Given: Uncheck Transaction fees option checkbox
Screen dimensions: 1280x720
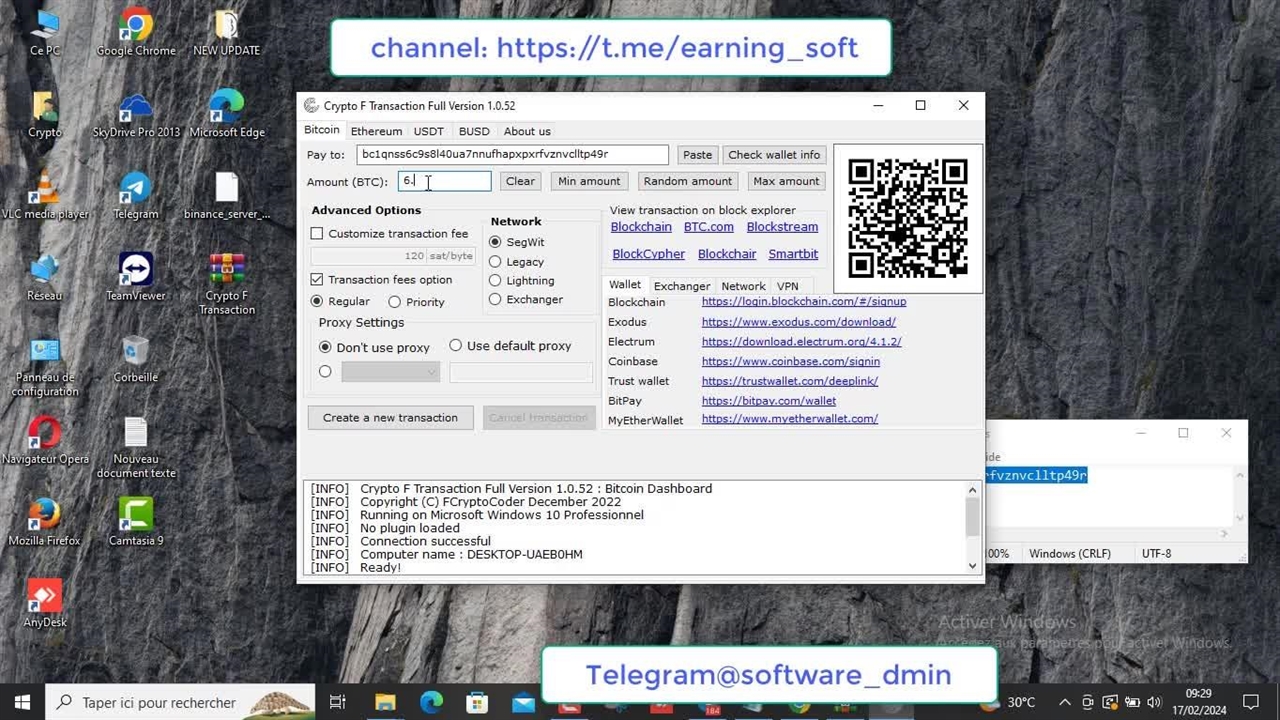Looking at the screenshot, I should (317, 280).
